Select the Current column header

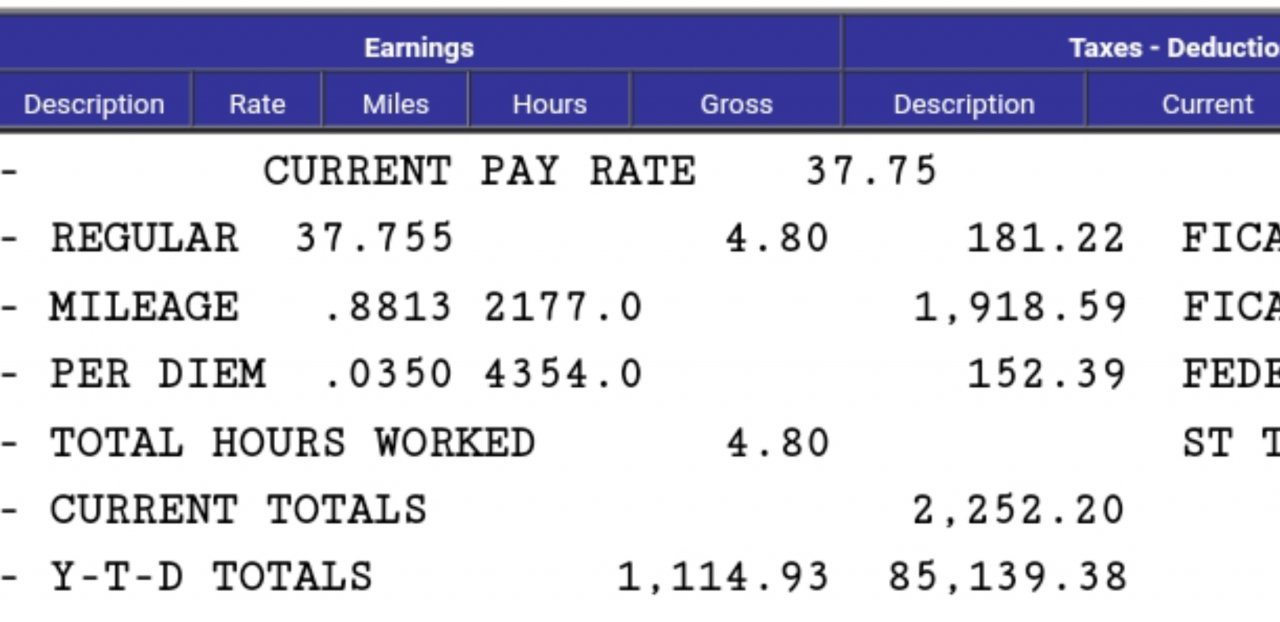pyautogui.click(x=1206, y=104)
